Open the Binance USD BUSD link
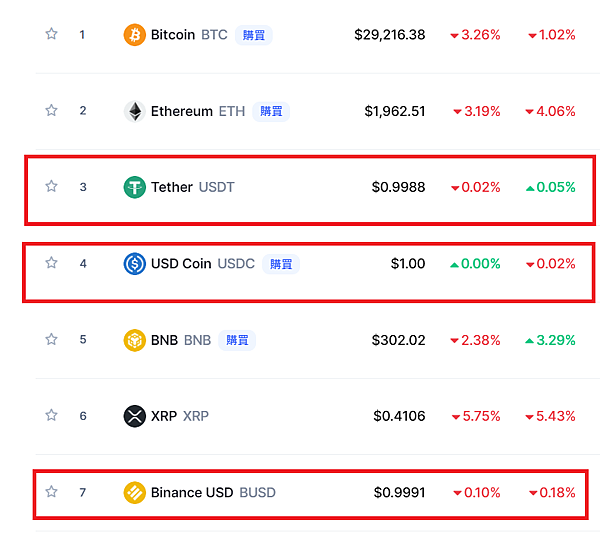 [x=212, y=492]
